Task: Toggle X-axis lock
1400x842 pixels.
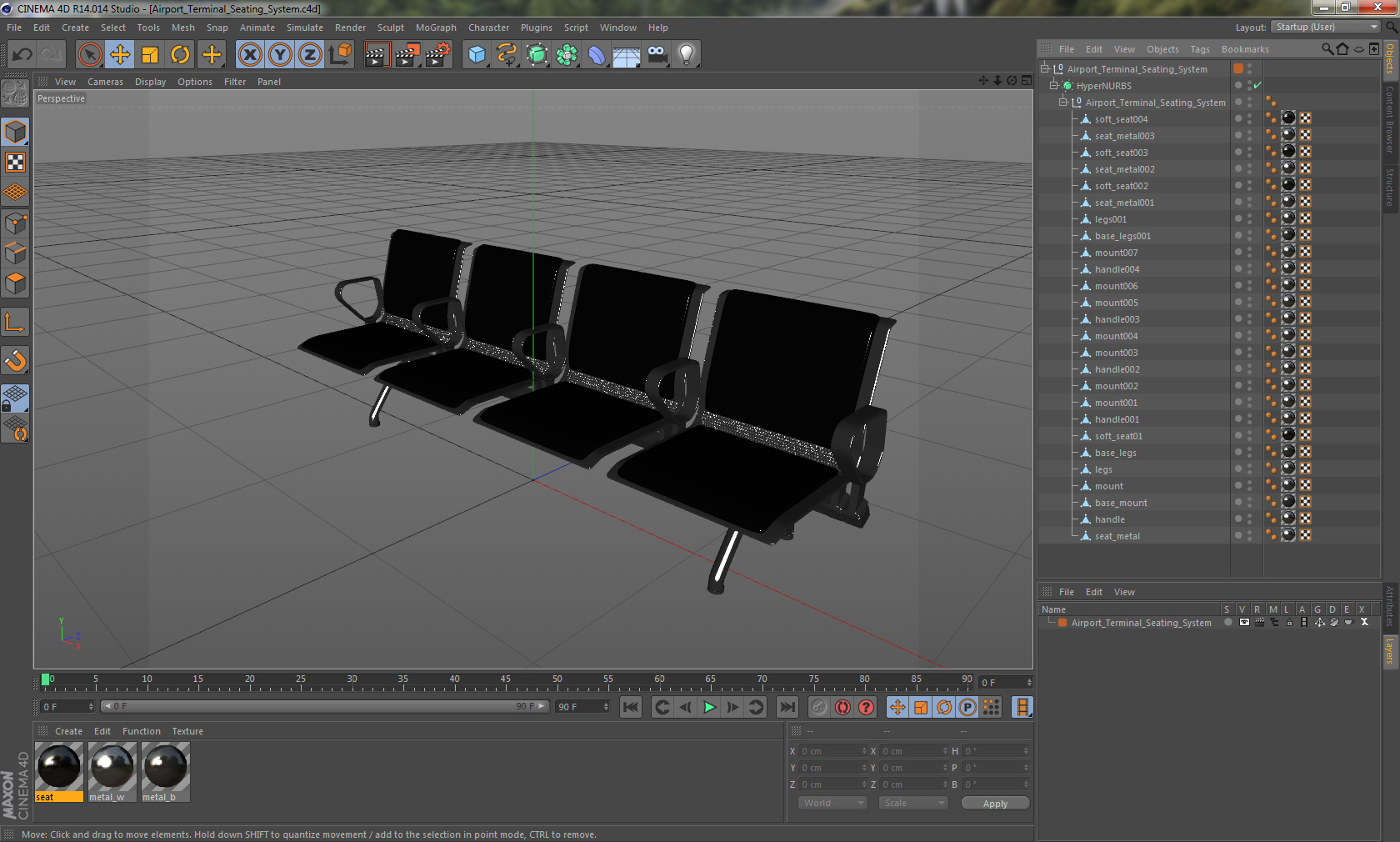Action: point(249,55)
